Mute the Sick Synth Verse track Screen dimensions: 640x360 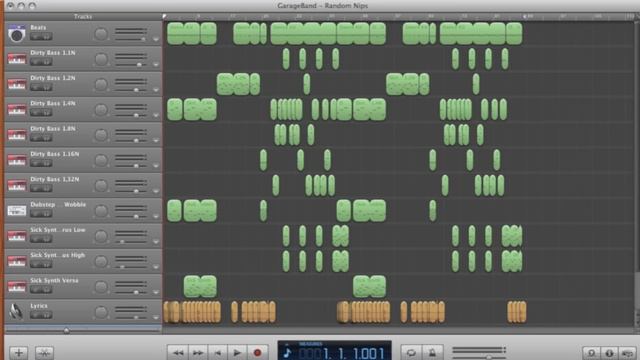click(x=36, y=290)
